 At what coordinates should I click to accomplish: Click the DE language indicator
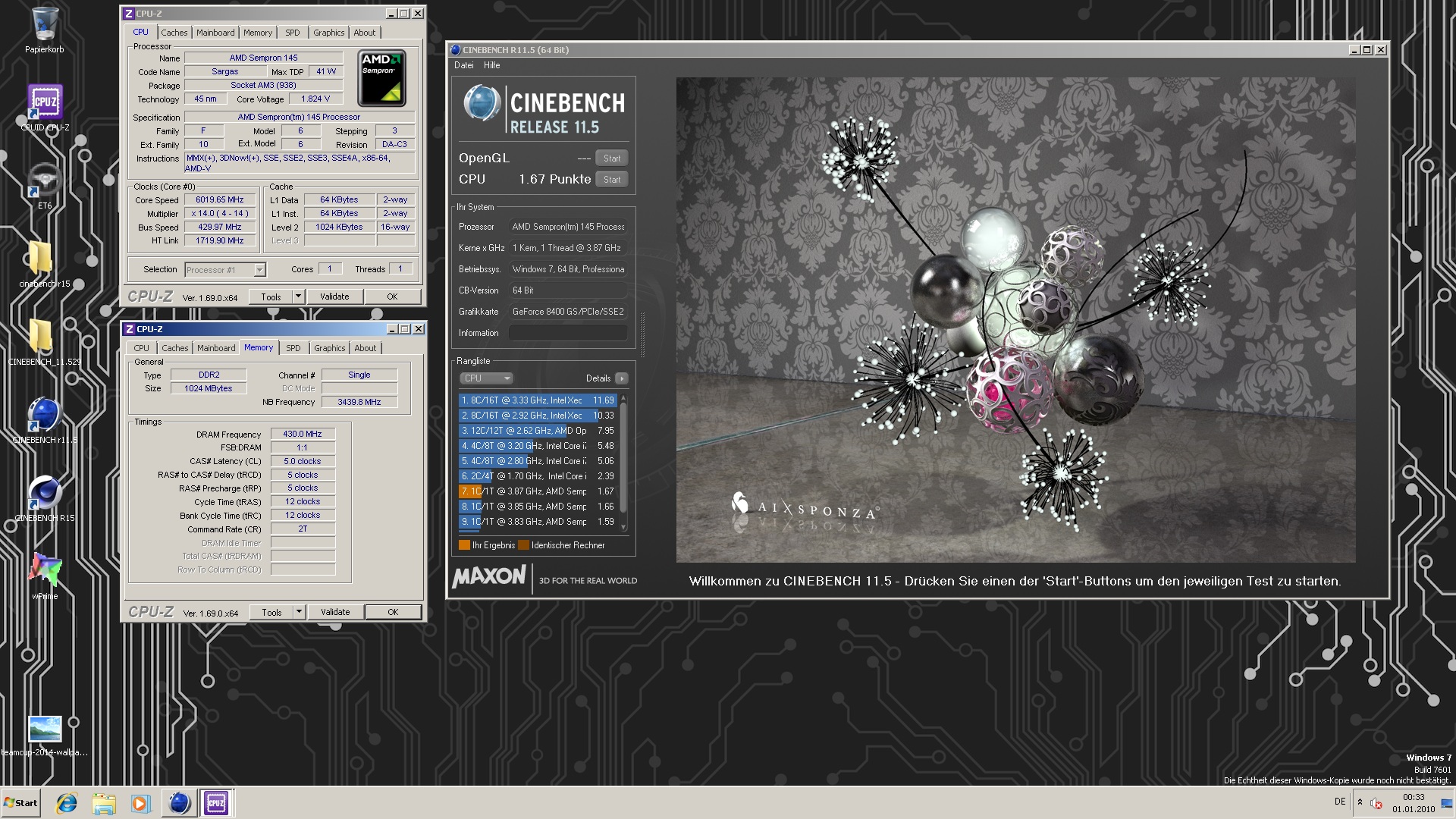click(x=1340, y=802)
